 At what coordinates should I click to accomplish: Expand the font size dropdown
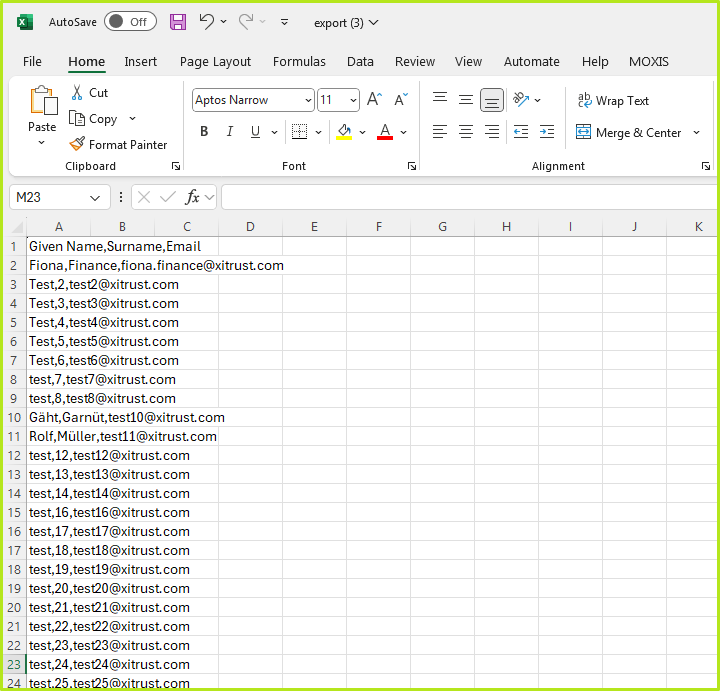353,100
